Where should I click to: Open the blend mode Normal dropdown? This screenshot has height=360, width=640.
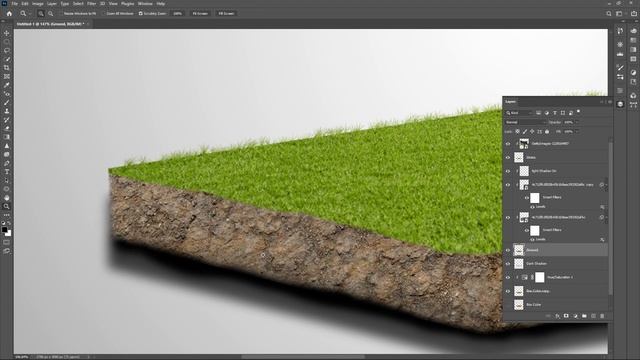[526, 122]
